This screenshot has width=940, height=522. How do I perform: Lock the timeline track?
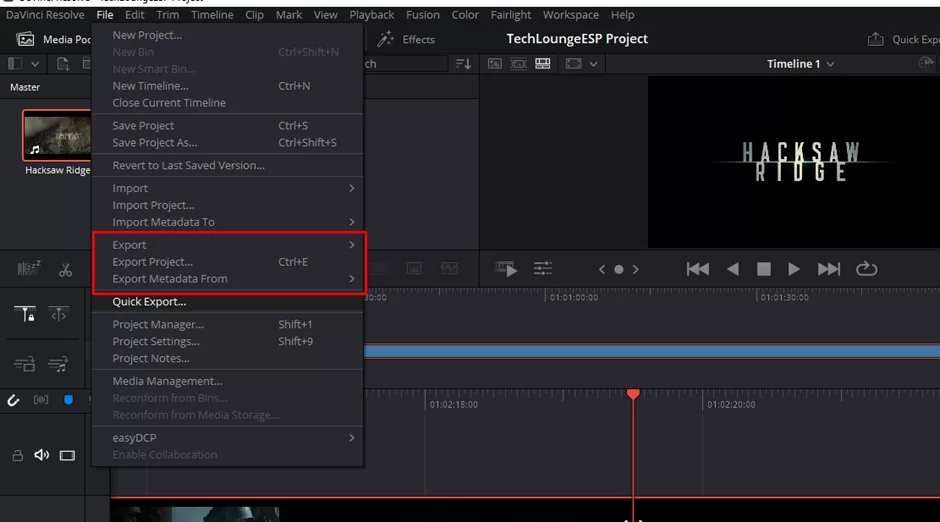click(17, 456)
